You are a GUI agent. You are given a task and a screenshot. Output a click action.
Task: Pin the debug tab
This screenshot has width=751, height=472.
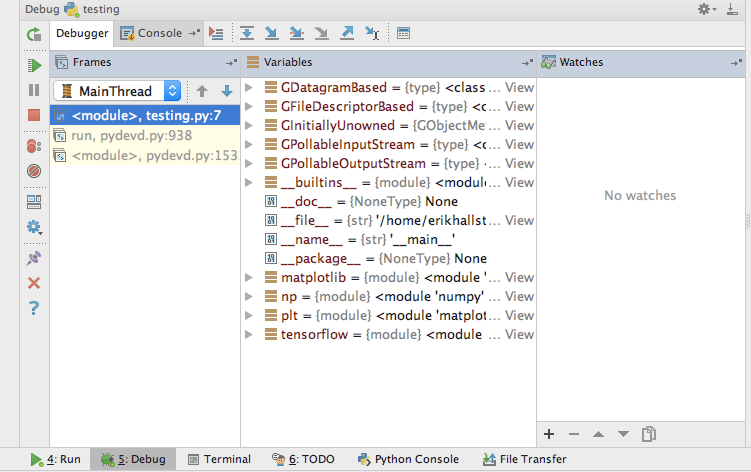(x=34, y=258)
